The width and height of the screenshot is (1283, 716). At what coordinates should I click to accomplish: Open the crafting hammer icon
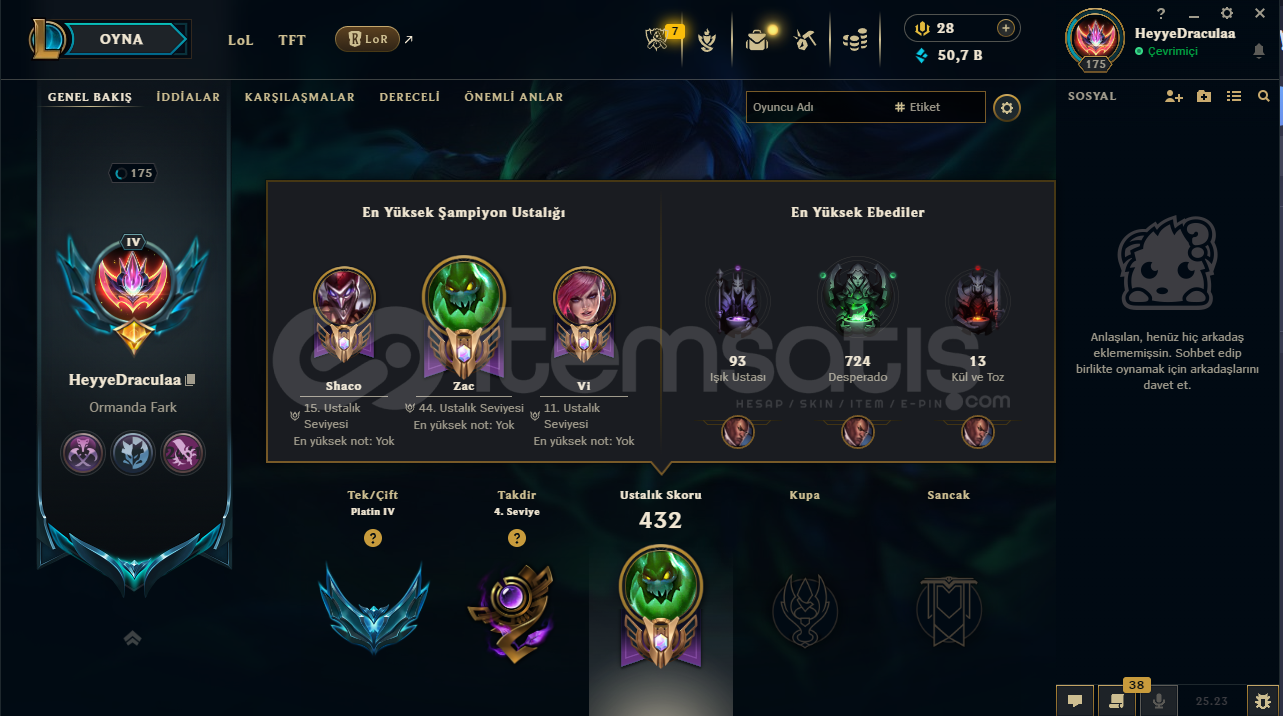pyautogui.click(x=806, y=40)
